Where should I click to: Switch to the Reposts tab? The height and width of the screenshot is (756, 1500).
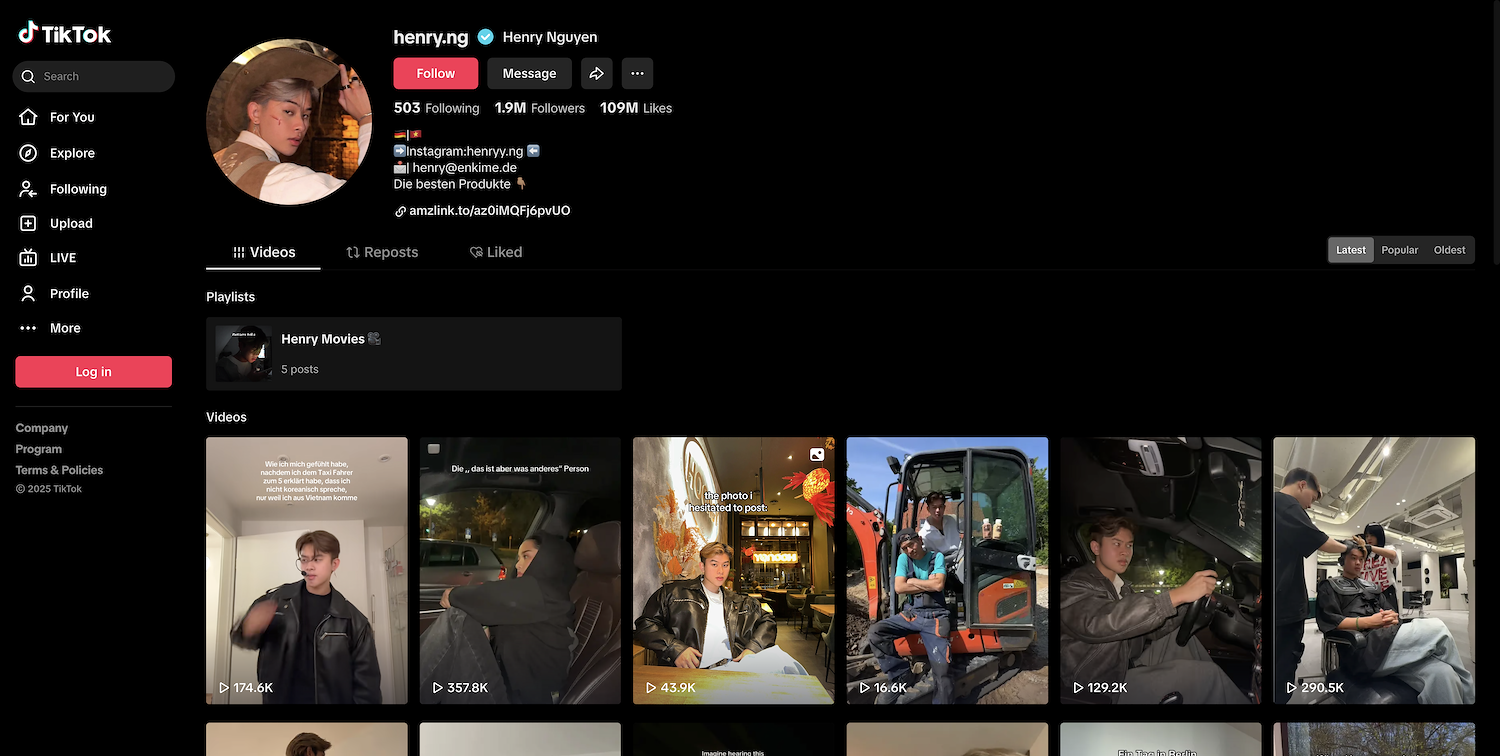pyautogui.click(x=382, y=252)
